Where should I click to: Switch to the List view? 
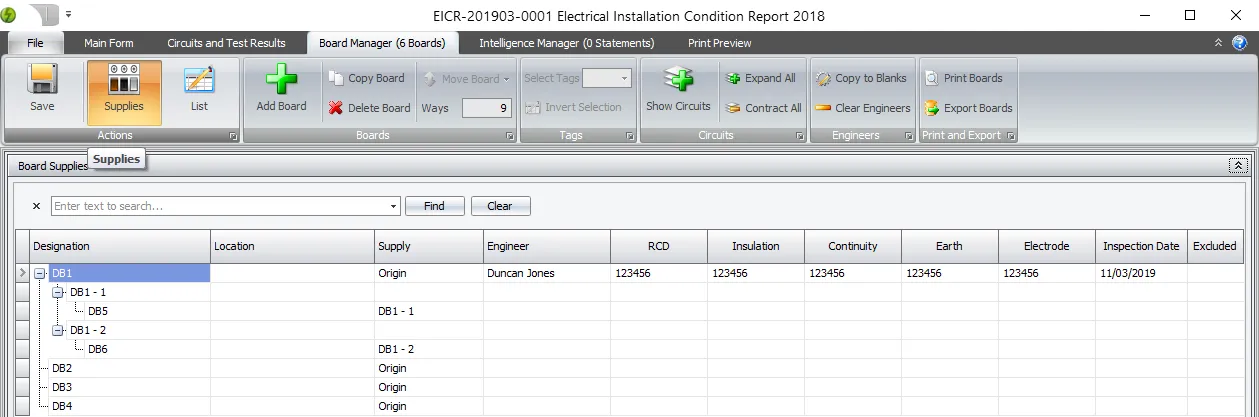click(199, 89)
